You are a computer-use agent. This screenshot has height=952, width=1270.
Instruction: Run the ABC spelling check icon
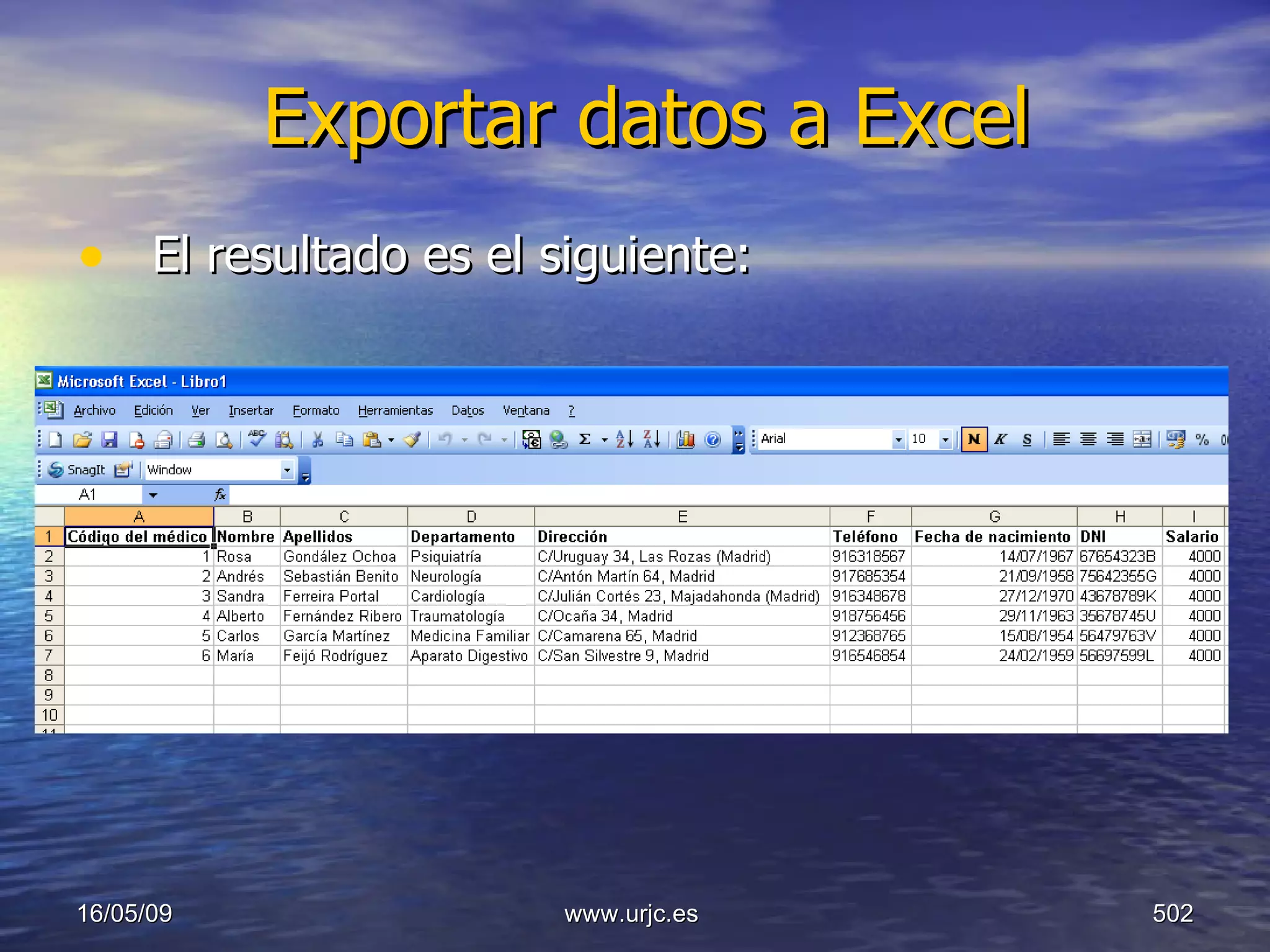[257, 439]
